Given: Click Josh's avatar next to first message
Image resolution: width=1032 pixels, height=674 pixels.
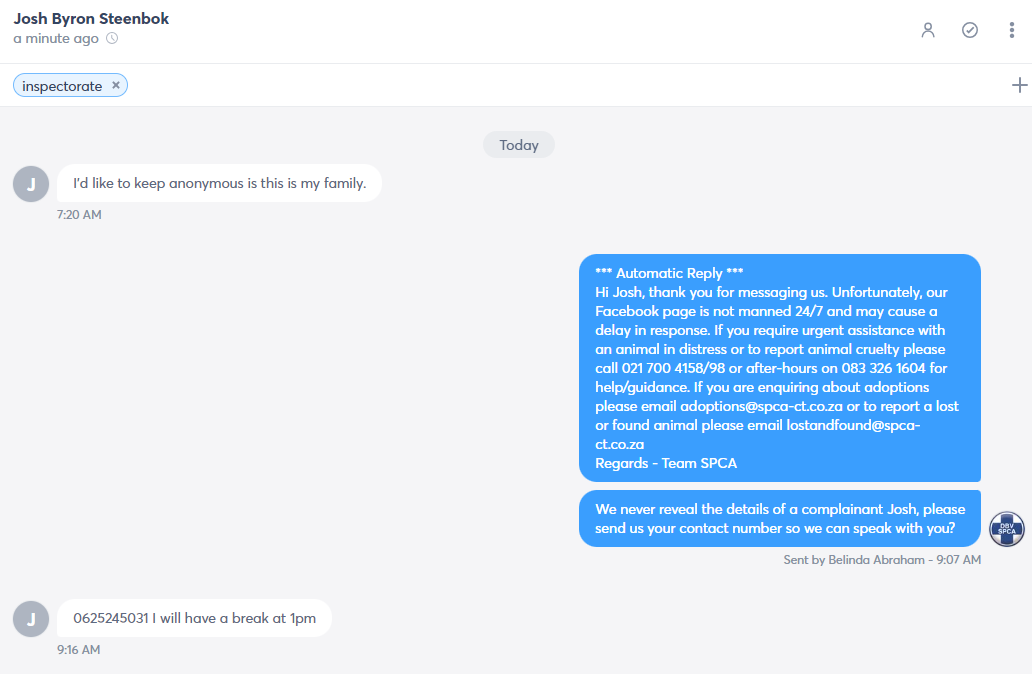Looking at the screenshot, I should pyautogui.click(x=31, y=184).
